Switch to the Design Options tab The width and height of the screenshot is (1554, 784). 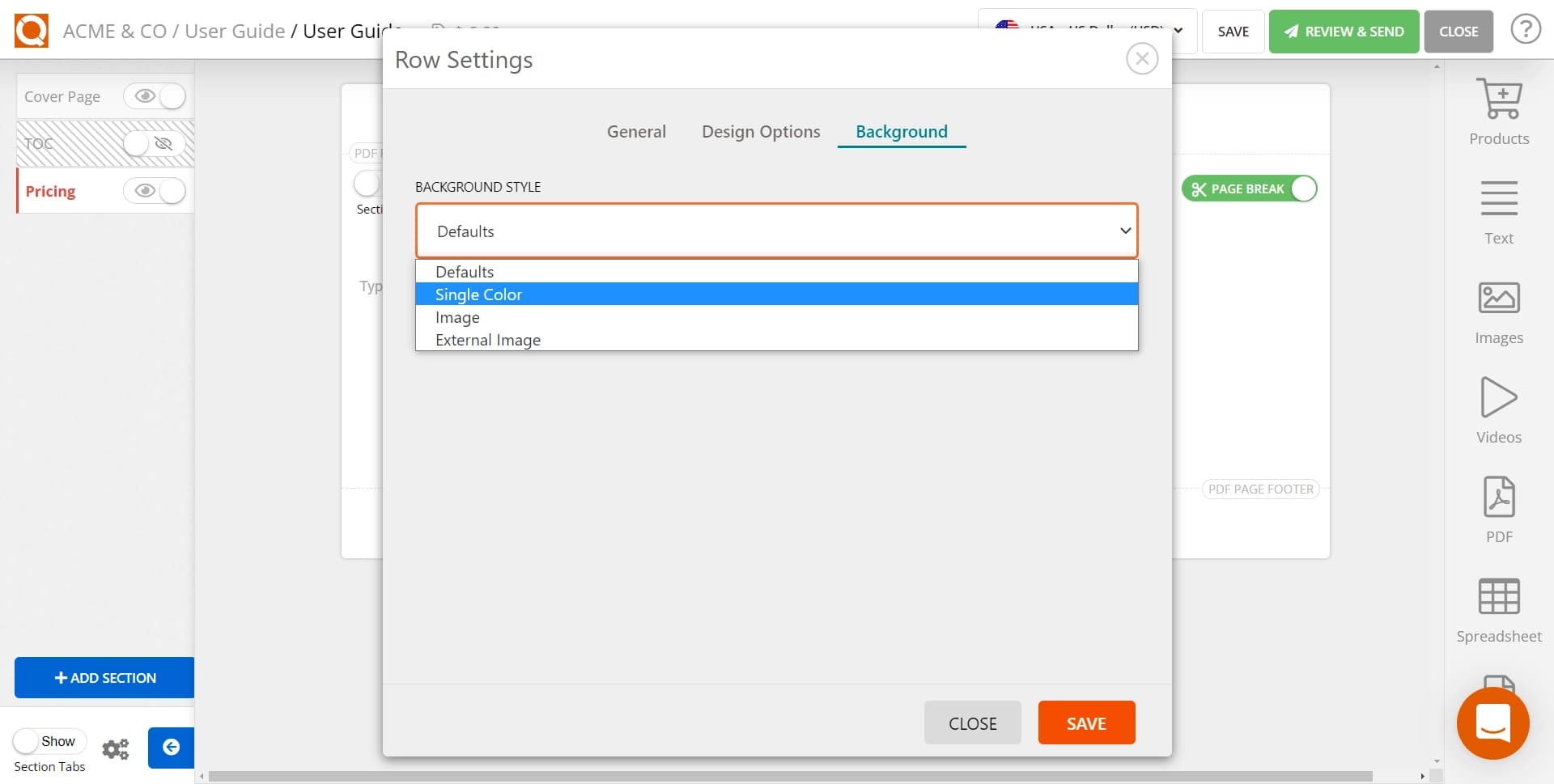pyautogui.click(x=760, y=131)
